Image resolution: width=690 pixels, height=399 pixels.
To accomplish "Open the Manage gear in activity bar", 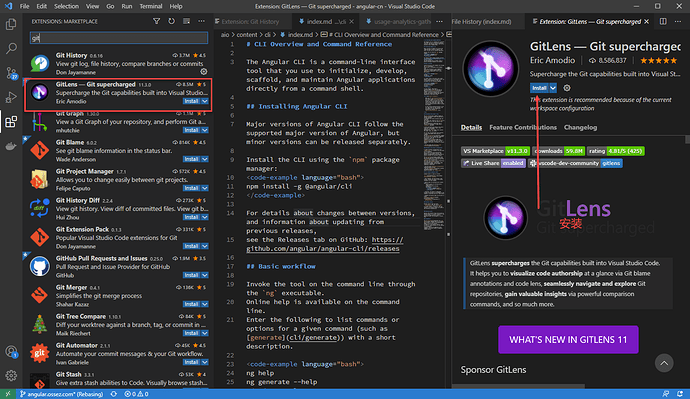I will click(11, 375).
